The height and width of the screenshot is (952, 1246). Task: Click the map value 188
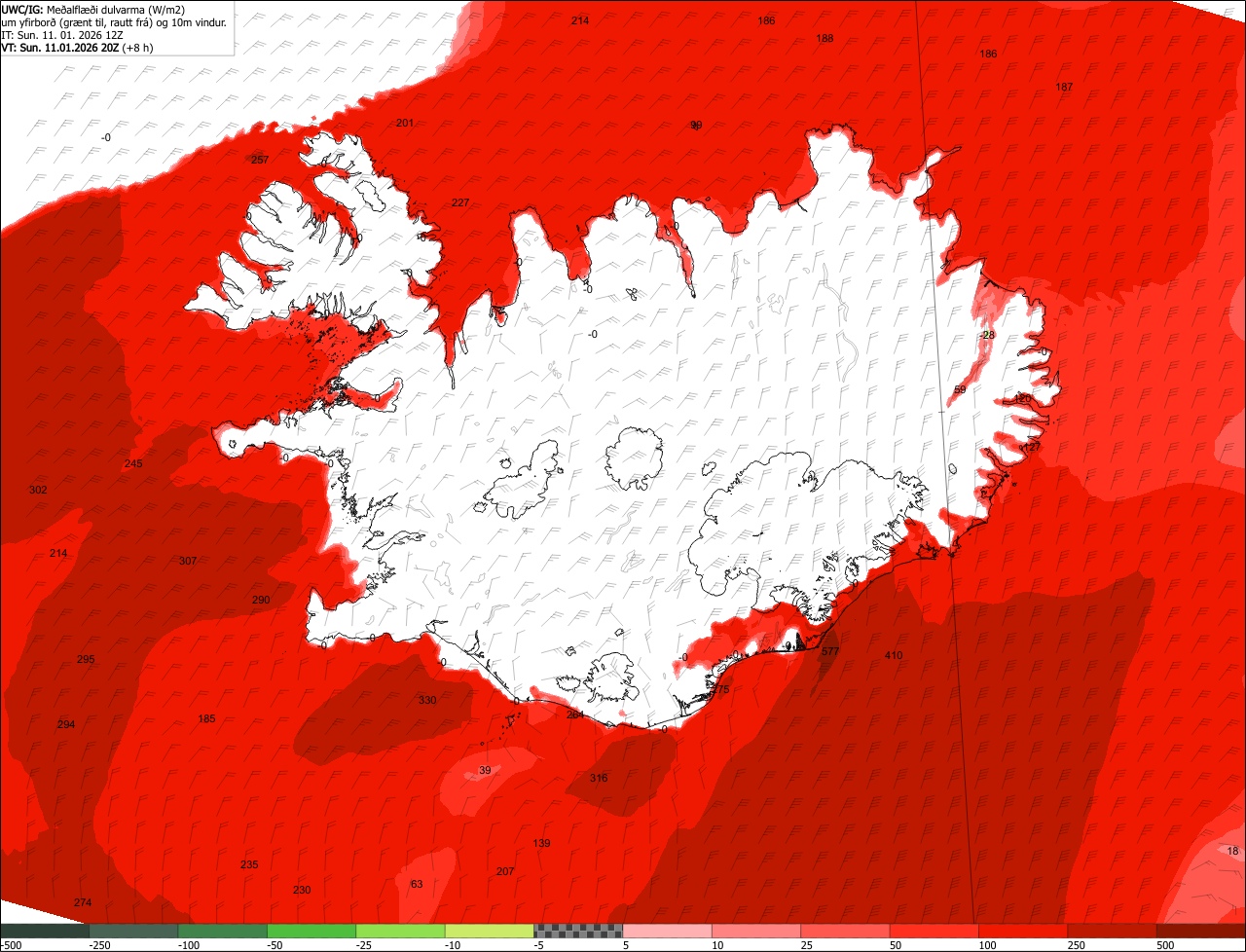click(825, 38)
